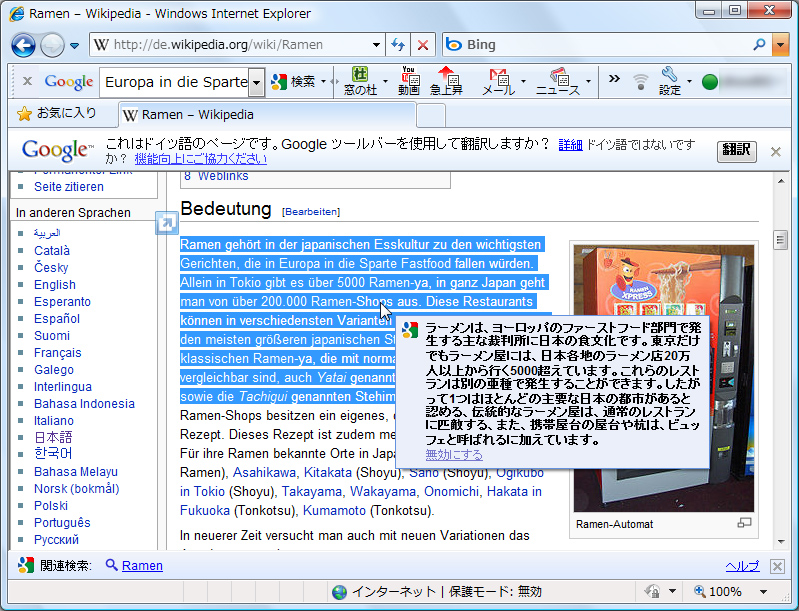Image resolution: width=799 pixels, height=611 pixels.
Task: Click the Bearbeiten edit link beside Bedeutung
Action: pos(311,212)
